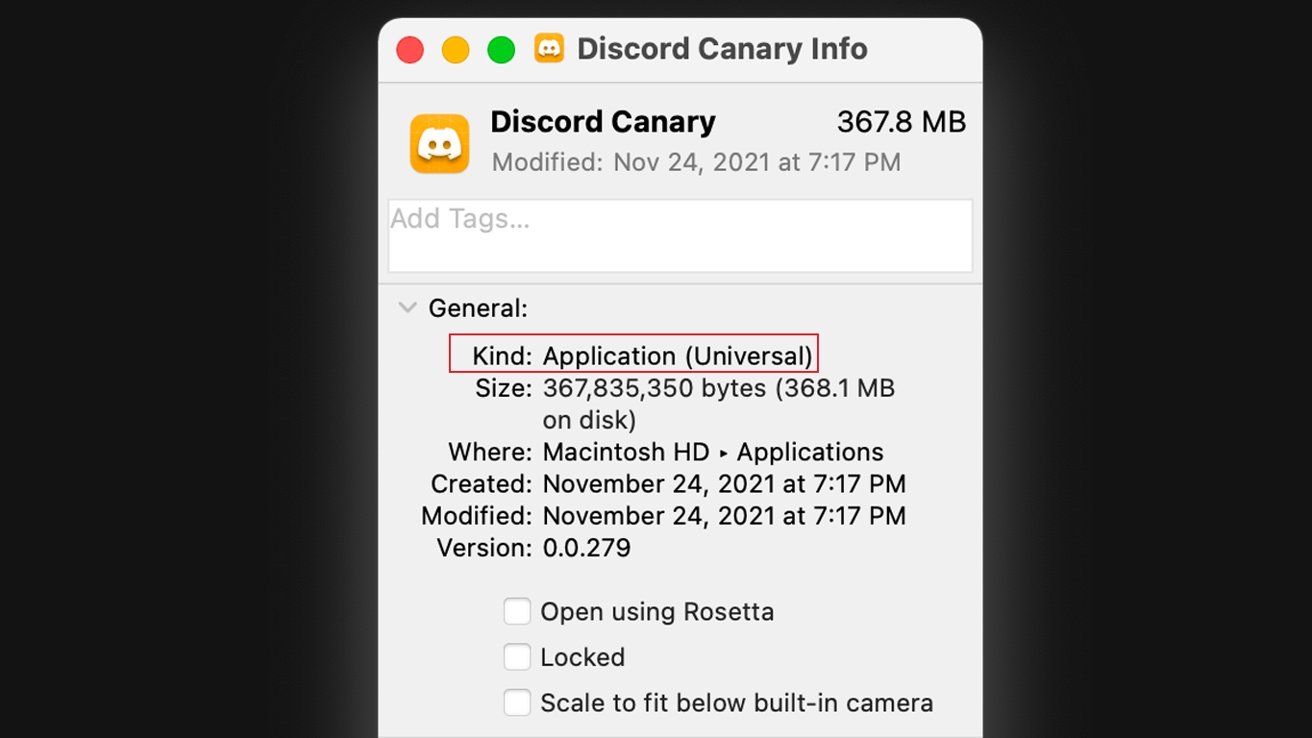The image size is (1312, 738).
Task: Click Applications in the Where path
Action: tap(810, 452)
